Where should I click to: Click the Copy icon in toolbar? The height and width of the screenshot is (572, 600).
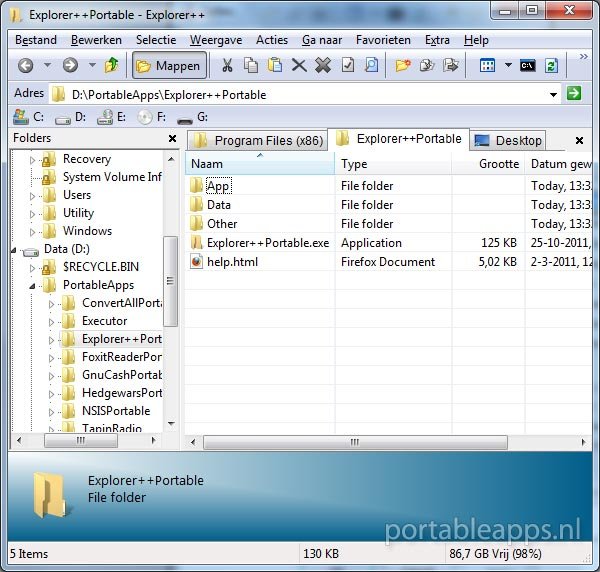click(251, 65)
